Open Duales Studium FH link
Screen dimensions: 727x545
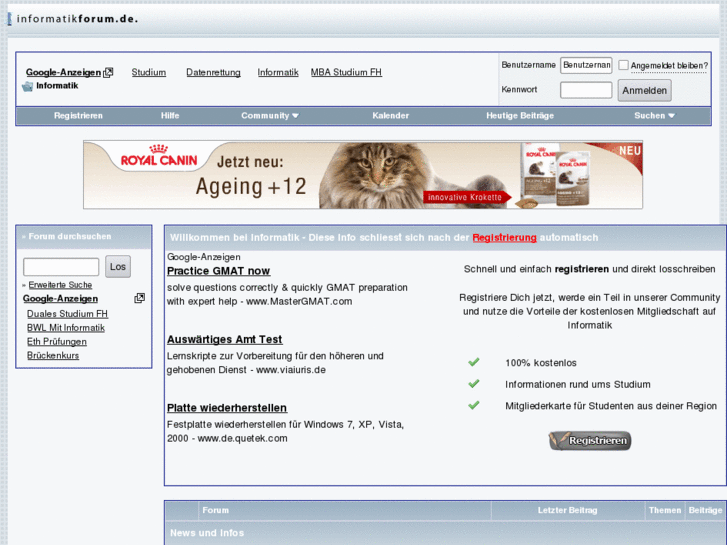pyautogui.click(x=67, y=314)
